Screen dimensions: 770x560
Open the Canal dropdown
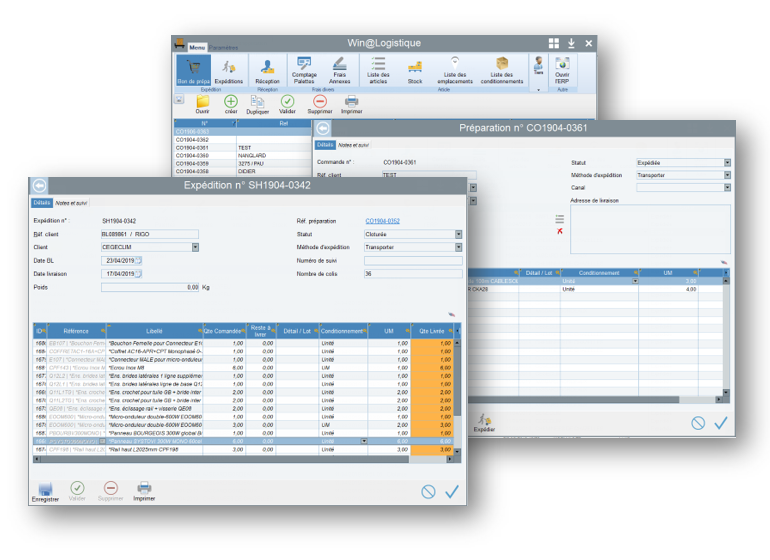(727, 188)
